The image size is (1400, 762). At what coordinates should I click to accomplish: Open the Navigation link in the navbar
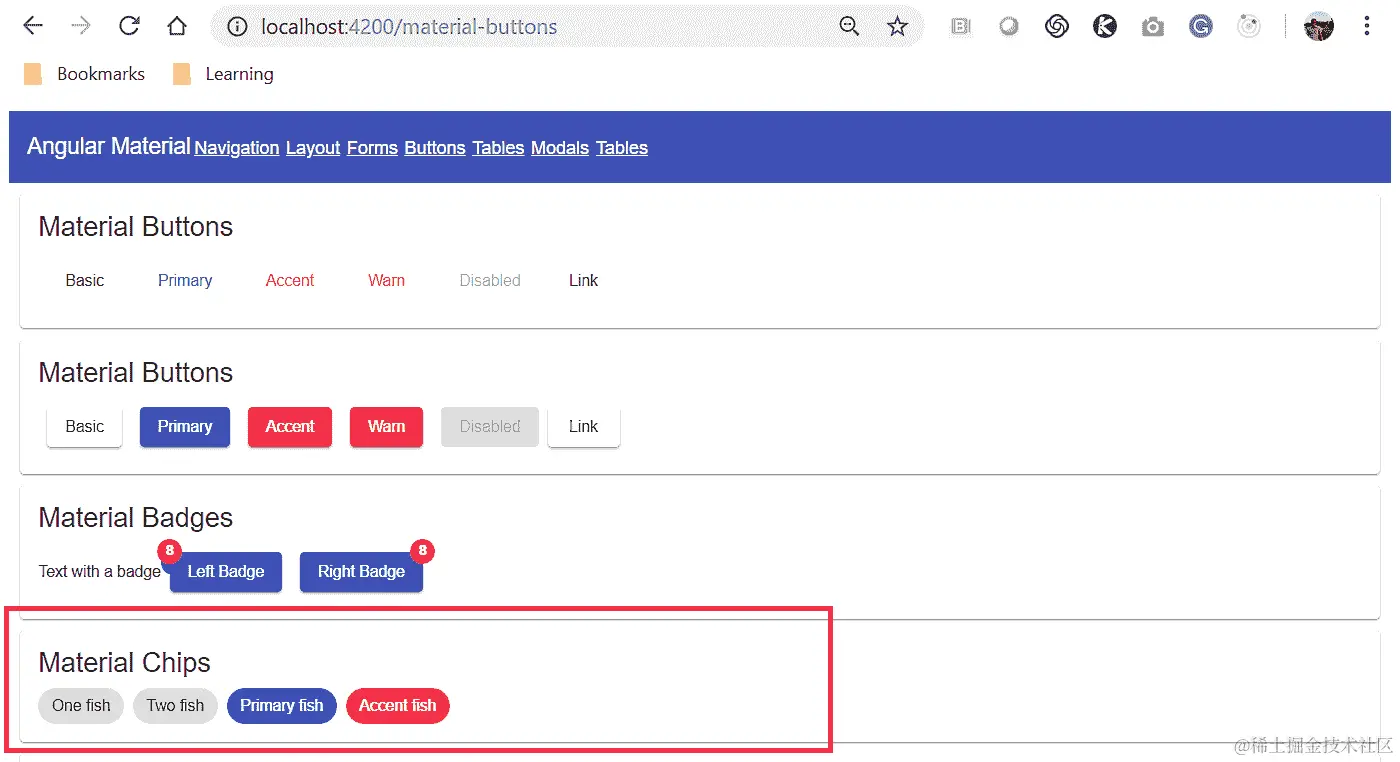tap(236, 148)
